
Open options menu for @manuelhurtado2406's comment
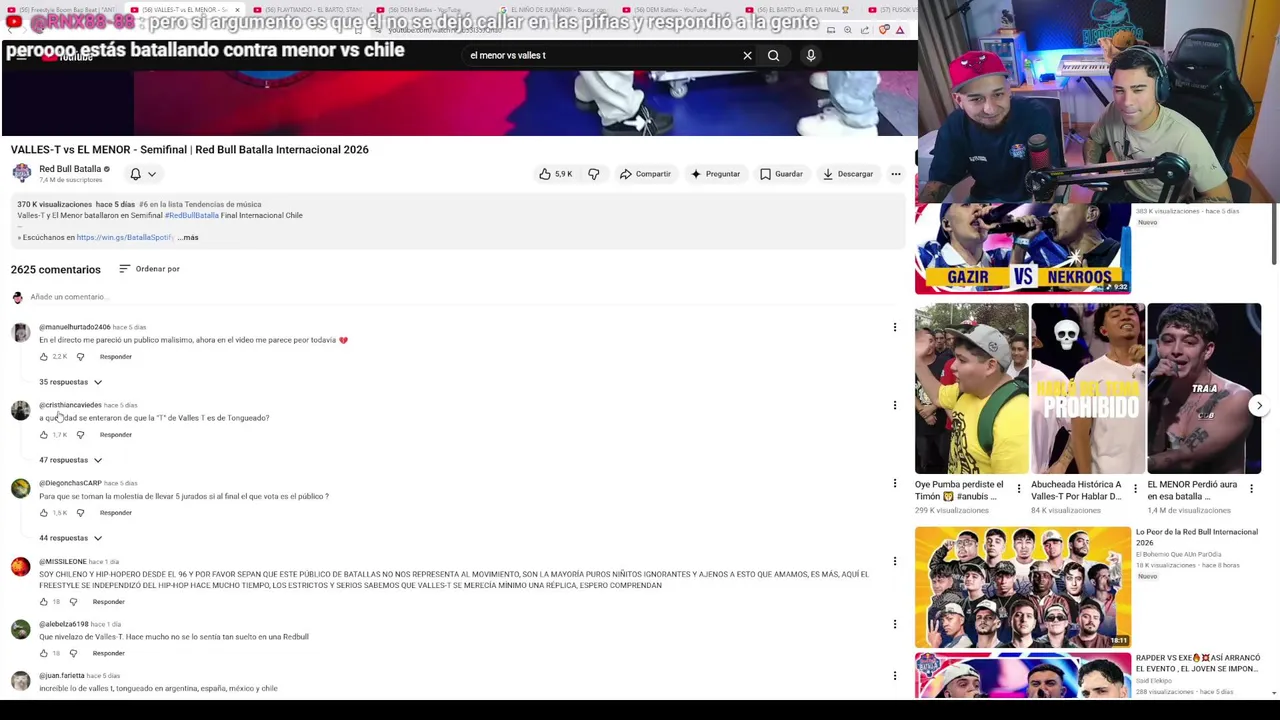[895, 327]
